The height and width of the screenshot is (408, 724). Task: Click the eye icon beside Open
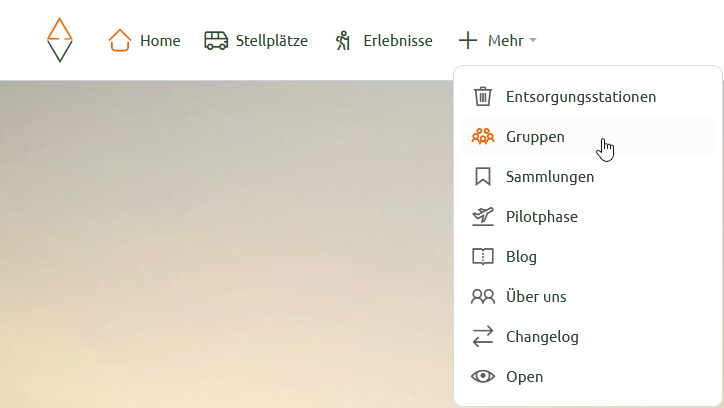(483, 377)
